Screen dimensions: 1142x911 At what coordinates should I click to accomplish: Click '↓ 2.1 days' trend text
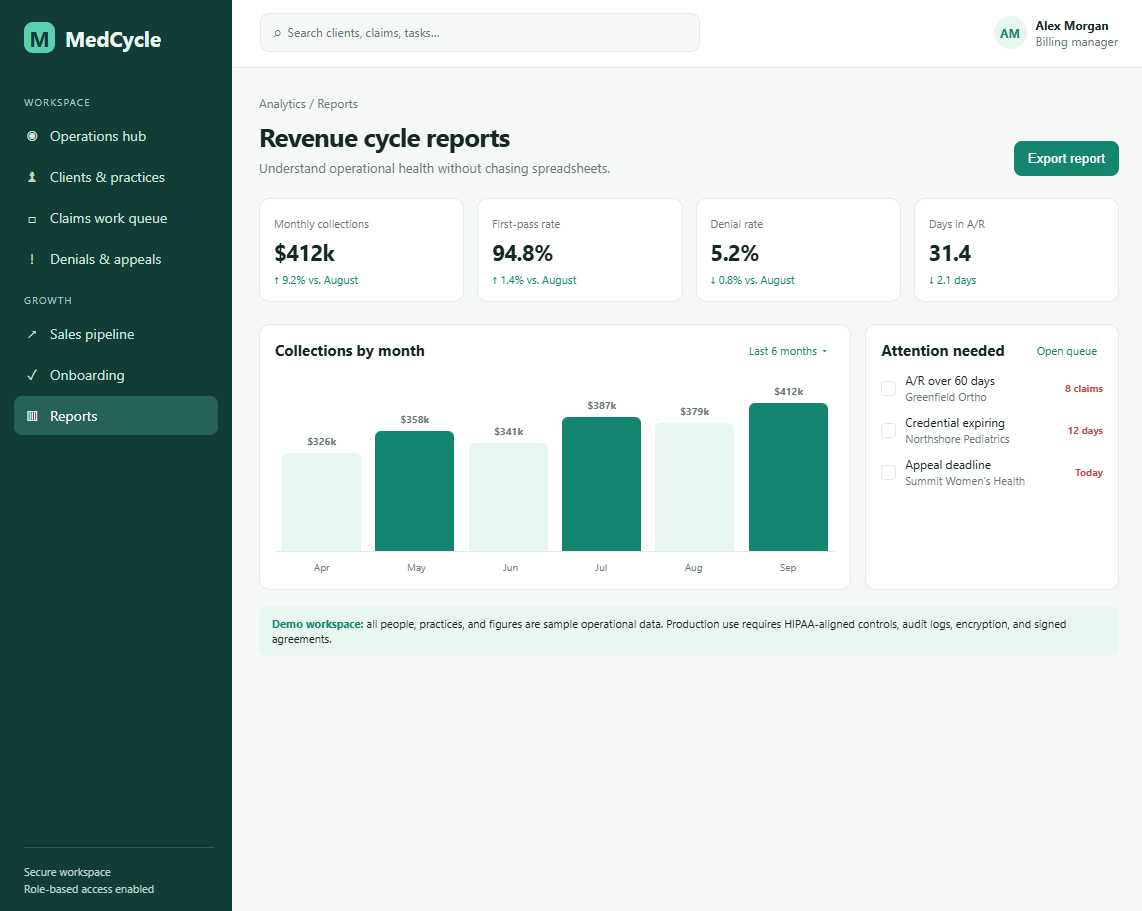[x=953, y=280]
